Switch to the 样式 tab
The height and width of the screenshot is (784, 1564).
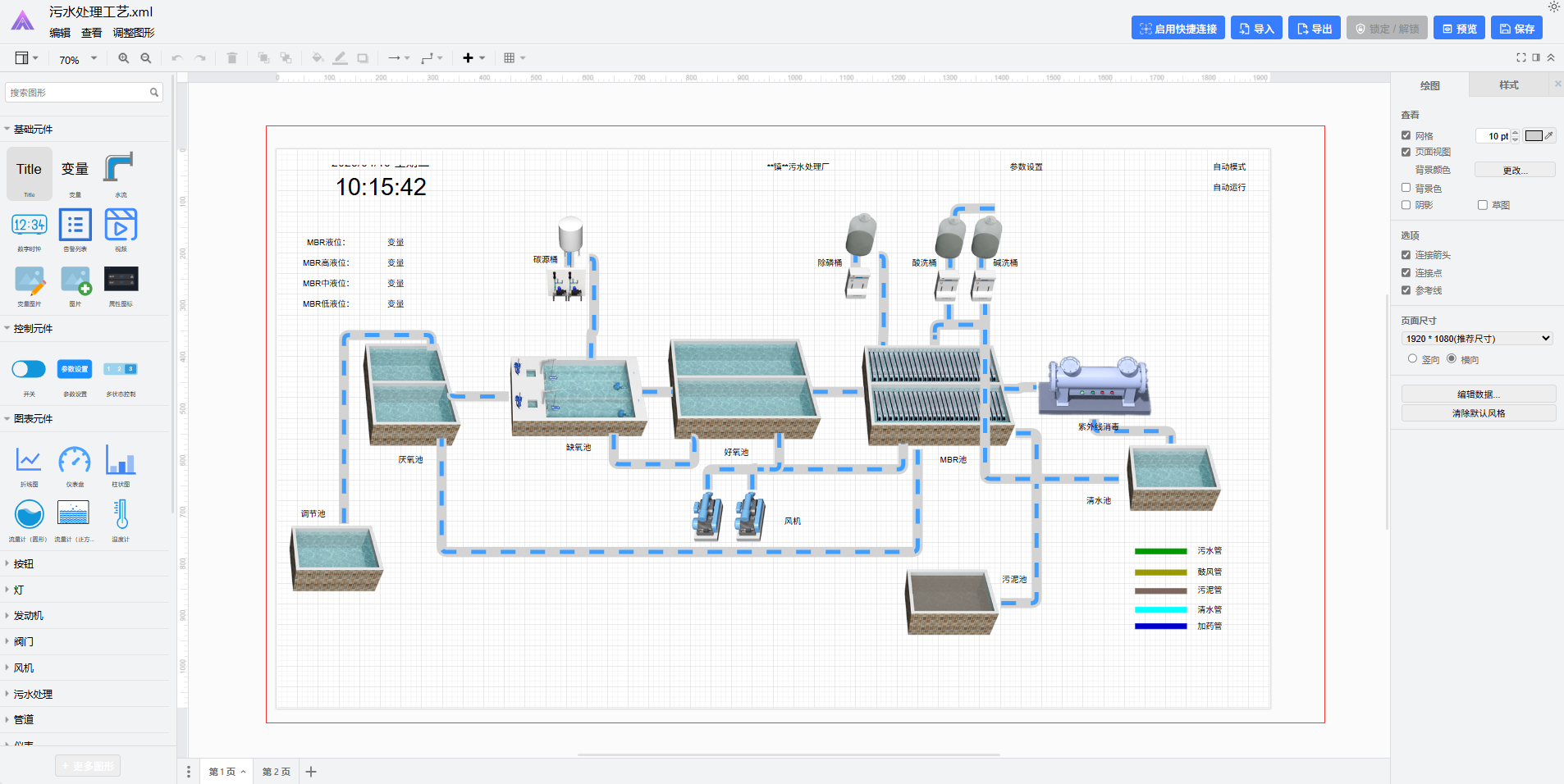coord(1508,85)
